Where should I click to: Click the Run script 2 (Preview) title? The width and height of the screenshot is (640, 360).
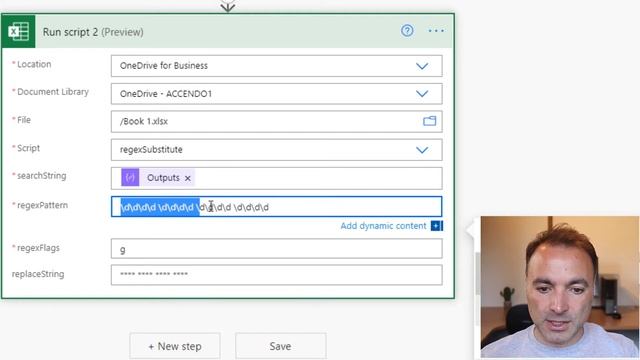click(x=93, y=32)
